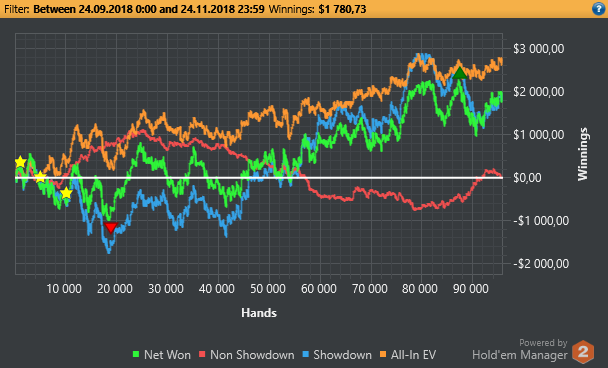This screenshot has height=368, width=608.
Task: Click the $3 000,00 axis label
Action: 539,49
